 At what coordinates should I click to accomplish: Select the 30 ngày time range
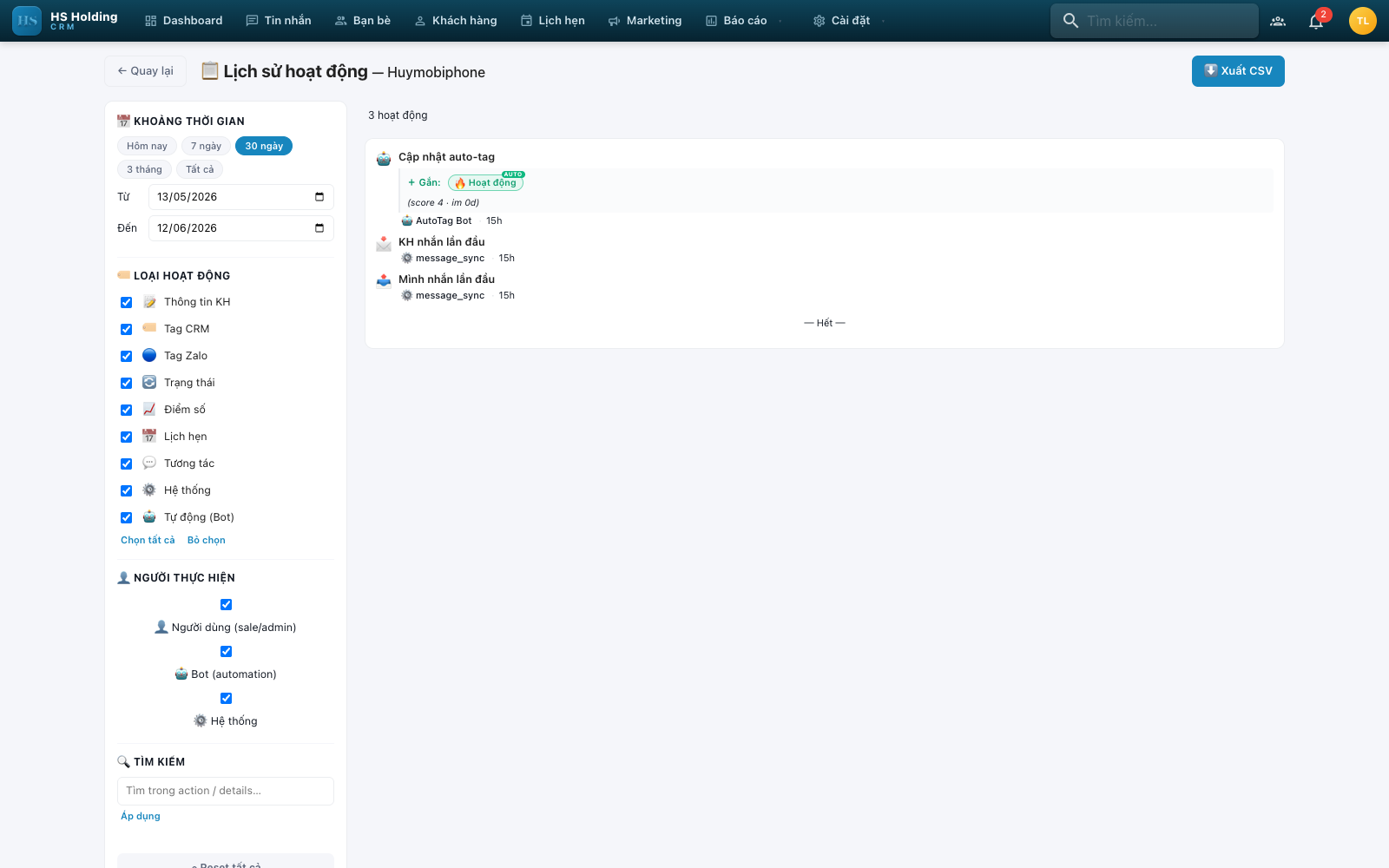pyautogui.click(x=264, y=146)
